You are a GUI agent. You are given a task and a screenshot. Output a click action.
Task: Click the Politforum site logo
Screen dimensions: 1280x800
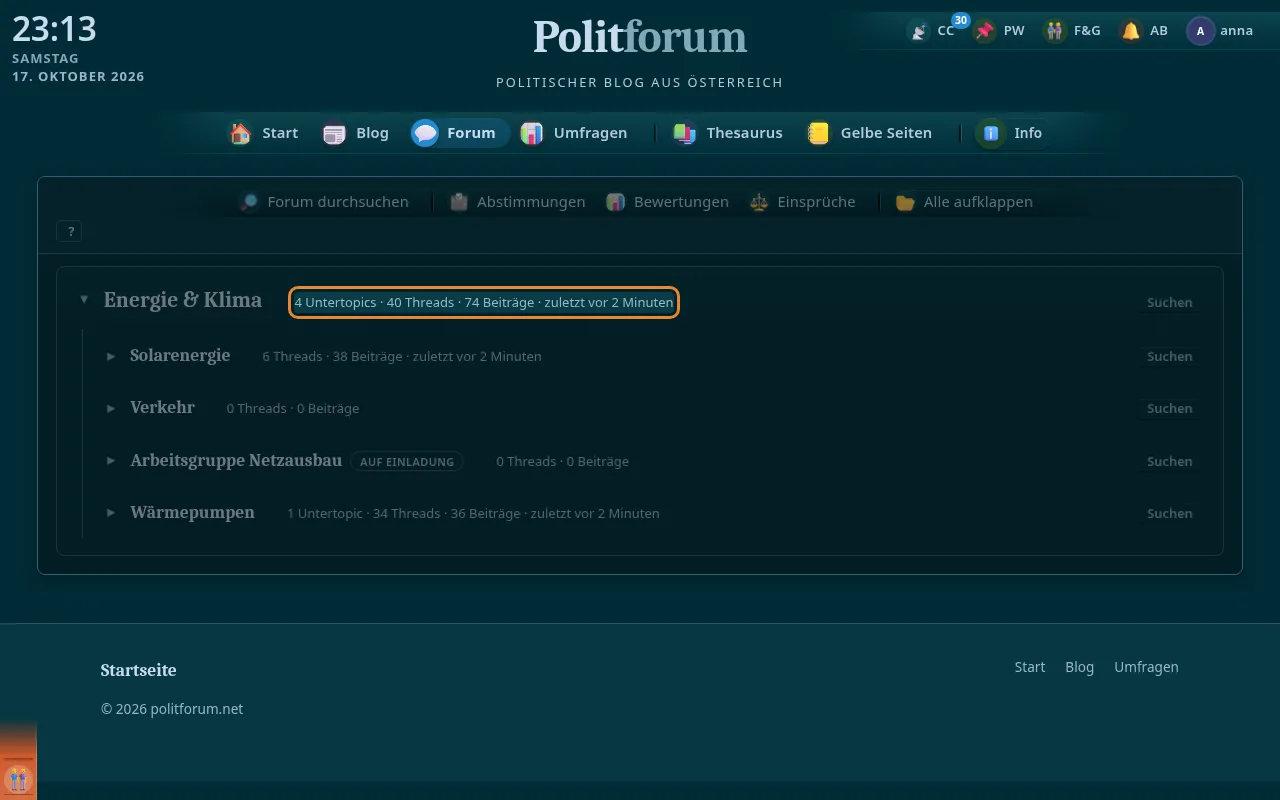640,38
